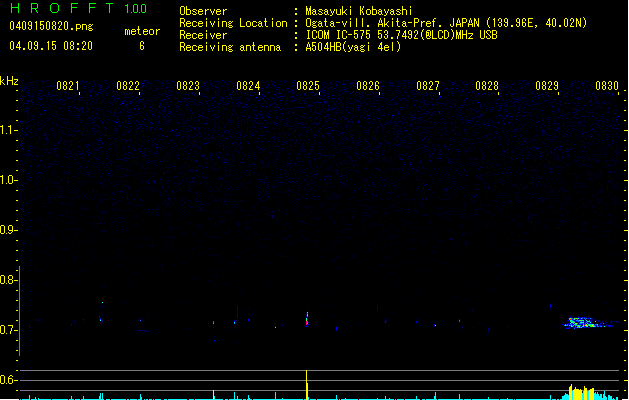Click the 1.0 kHz frequency tick
The height and width of the screenshot is (400, 629).
tap(8, 180)
